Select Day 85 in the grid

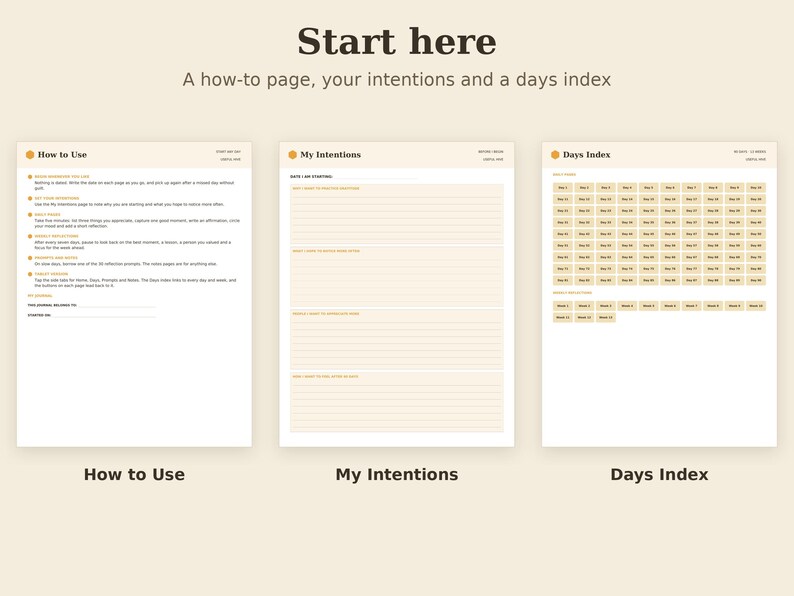(649, 280)
